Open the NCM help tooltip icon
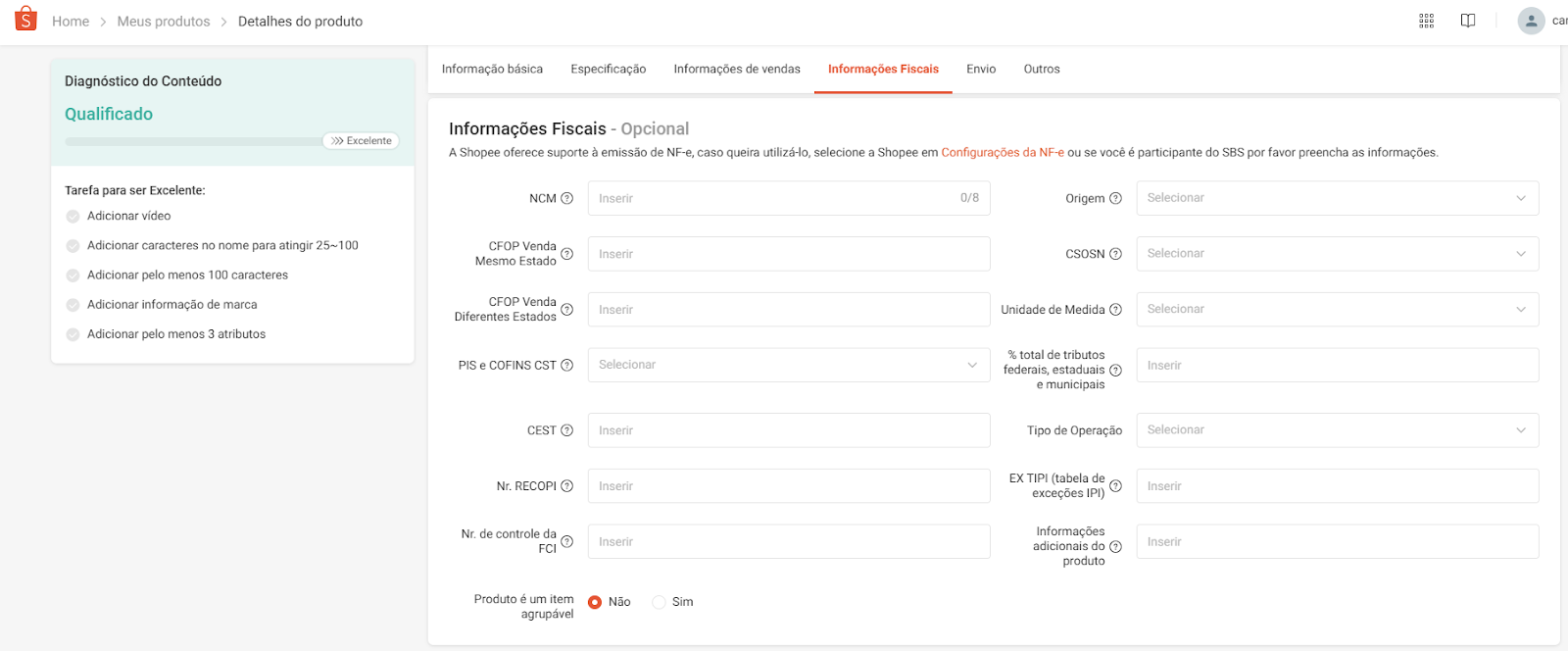The width and height of the screenshot is (1568, 651). pyautogui.click(x=568, y=197)
